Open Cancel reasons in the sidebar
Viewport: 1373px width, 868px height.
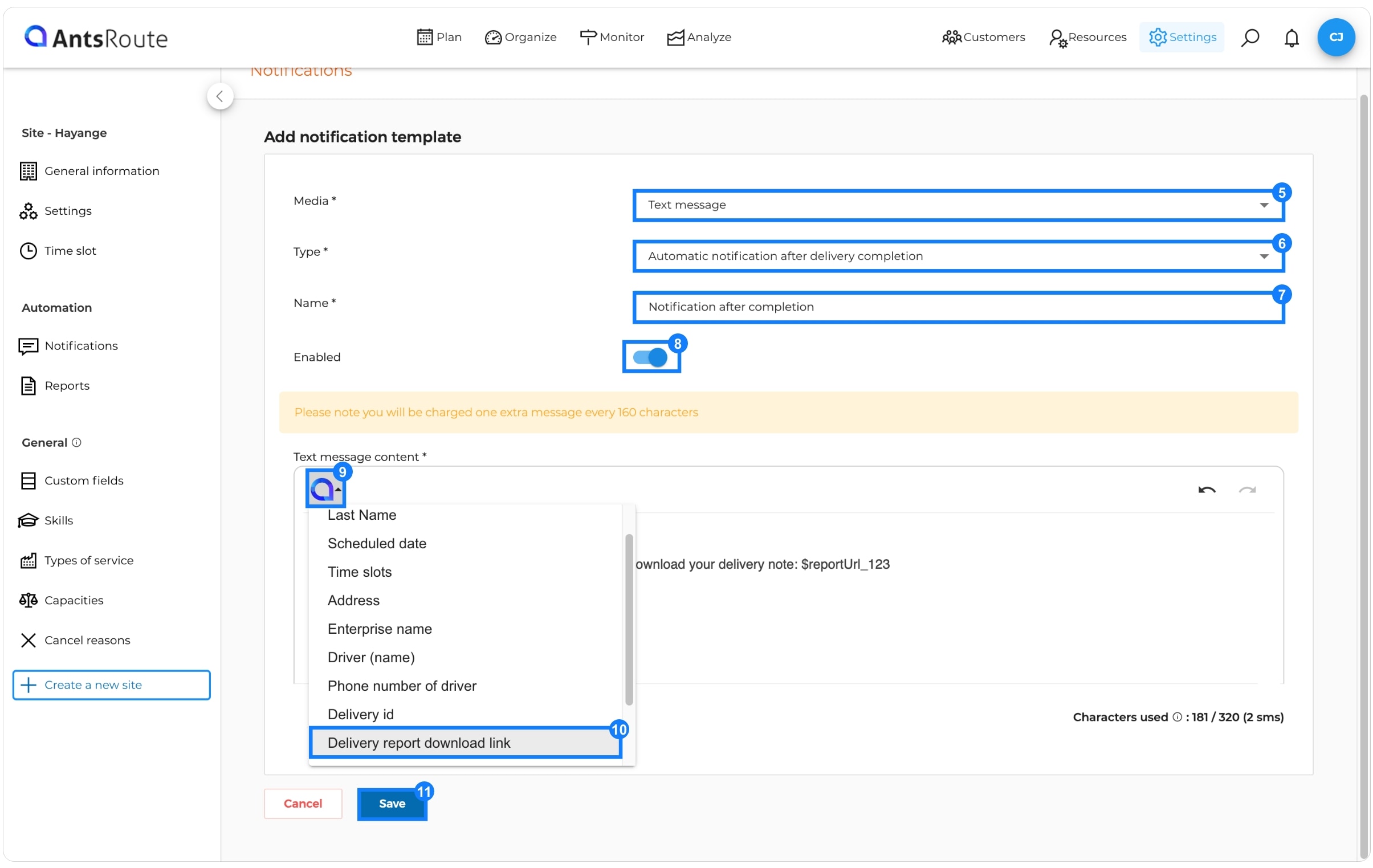pyautogui.click(x=75, y=641)
